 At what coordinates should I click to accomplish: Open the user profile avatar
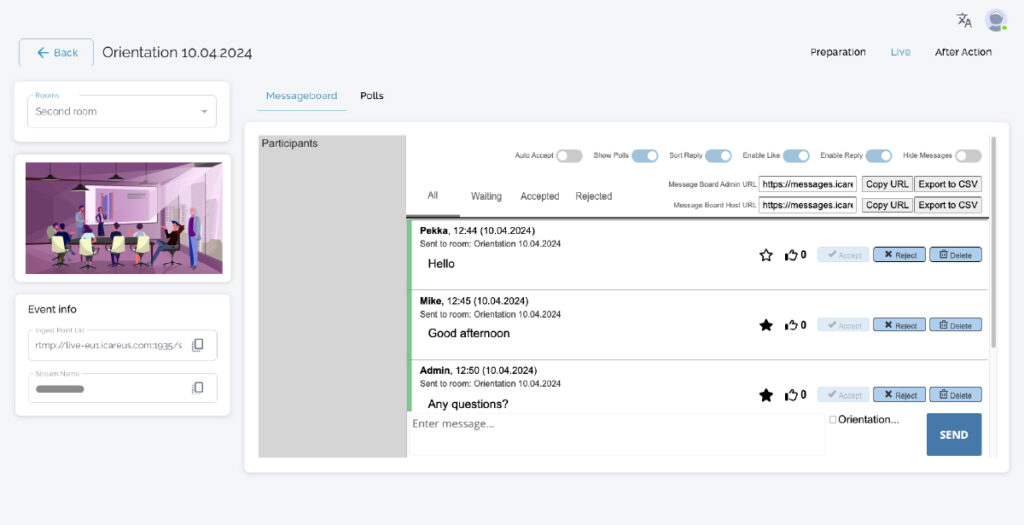point(995,20)
